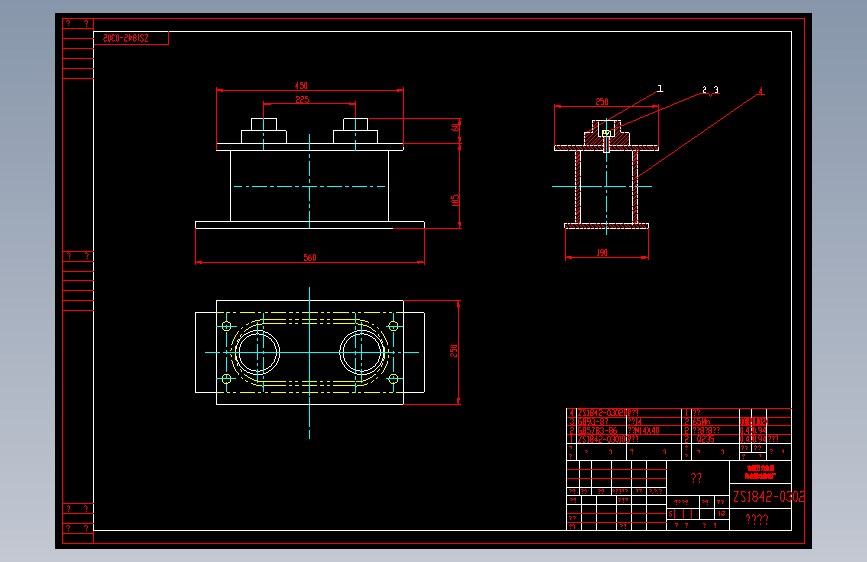Screen dimensions: 867x562
Task: Click the 190 dimension under section view
Action: 602,253
